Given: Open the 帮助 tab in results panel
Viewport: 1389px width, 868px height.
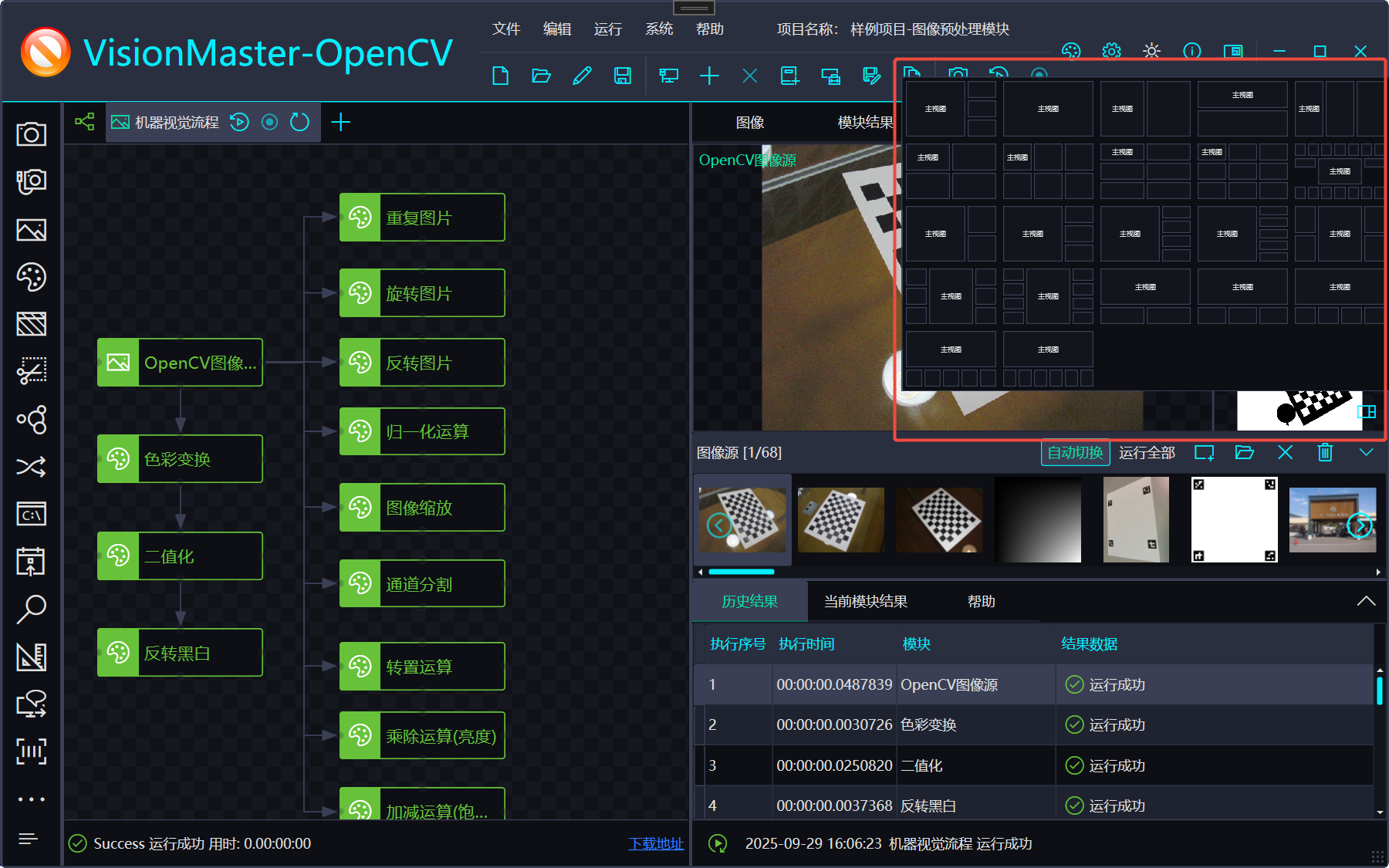Looking at the screenshot, I should pos(982,601).
